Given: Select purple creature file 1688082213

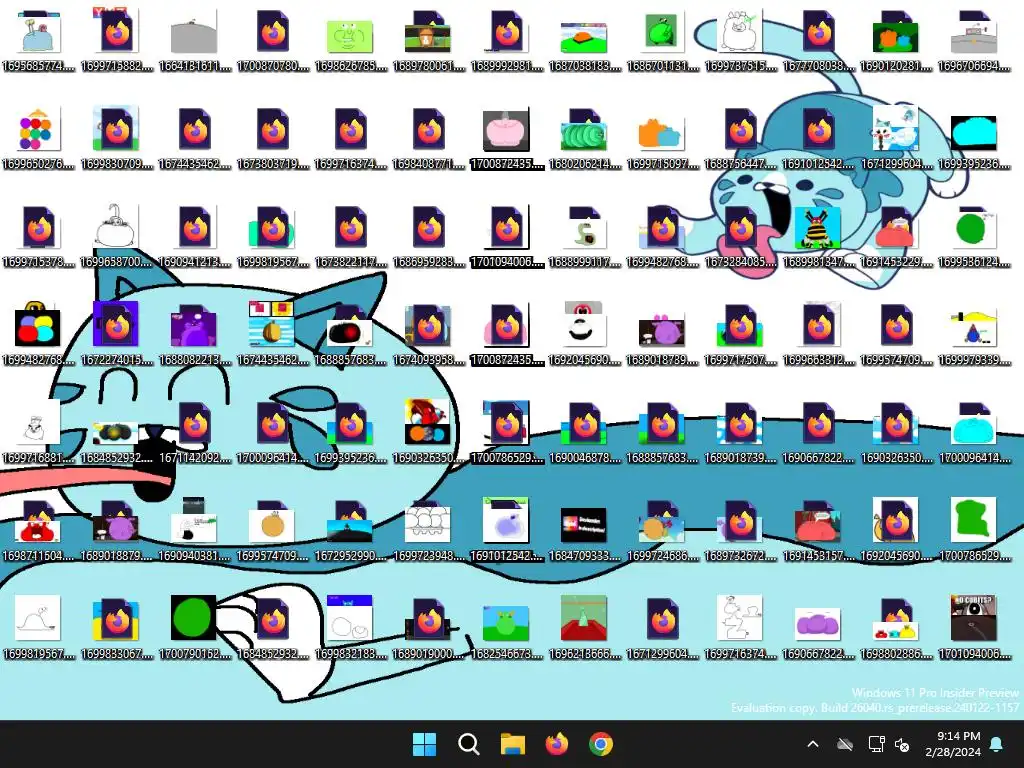Looking at the screenshot, I should 195,334.
